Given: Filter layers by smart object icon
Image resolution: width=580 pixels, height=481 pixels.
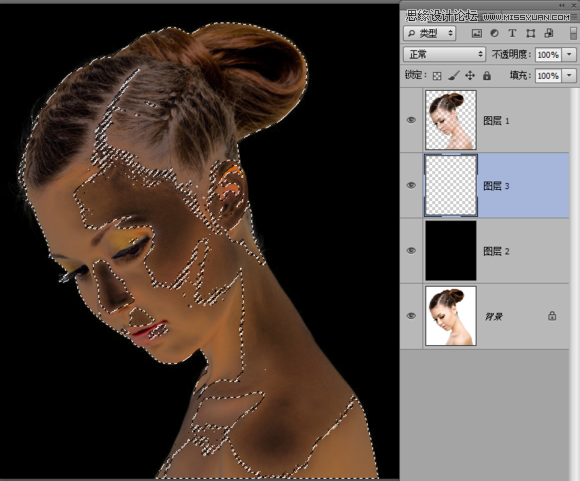Looking at the screenshot, I should 549,33.
